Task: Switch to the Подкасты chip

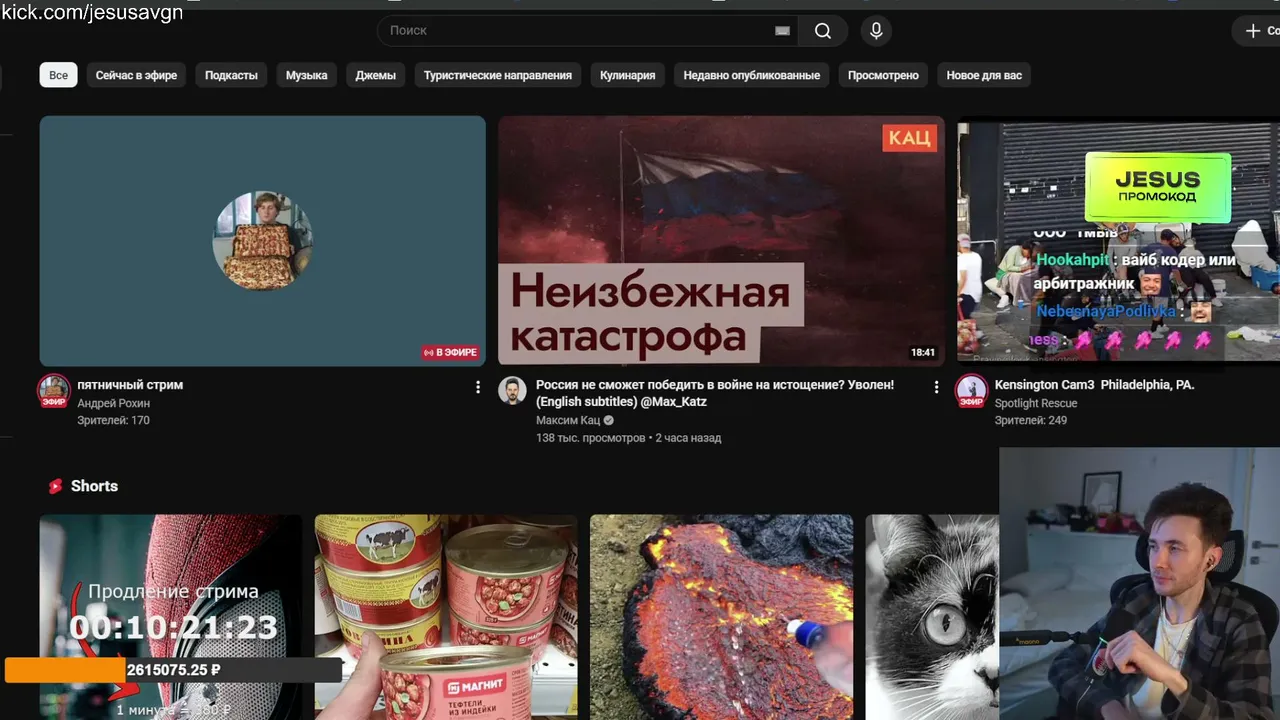Action: tap(231, 75)
